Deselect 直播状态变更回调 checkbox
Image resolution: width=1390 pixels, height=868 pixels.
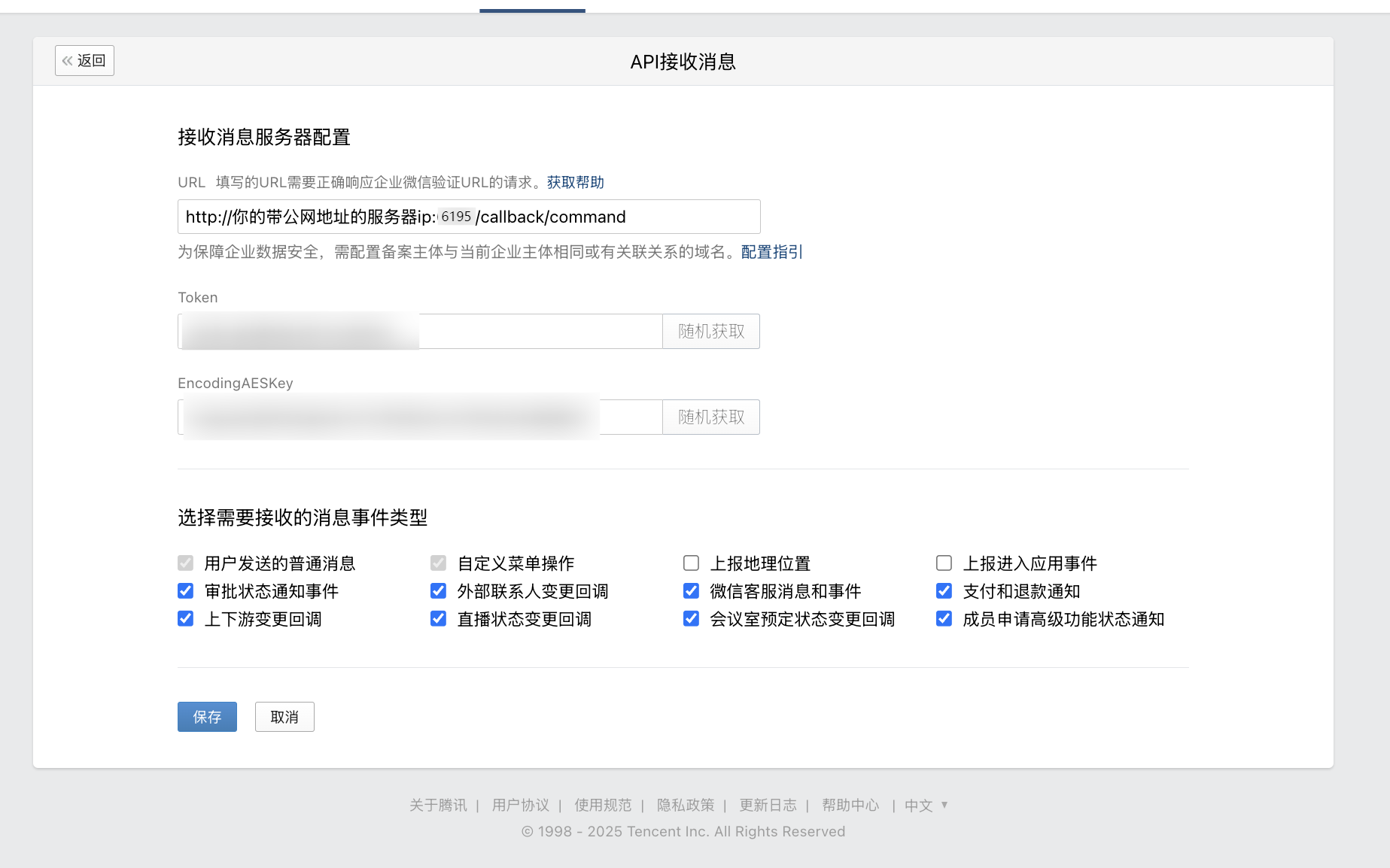pos(438,619)
